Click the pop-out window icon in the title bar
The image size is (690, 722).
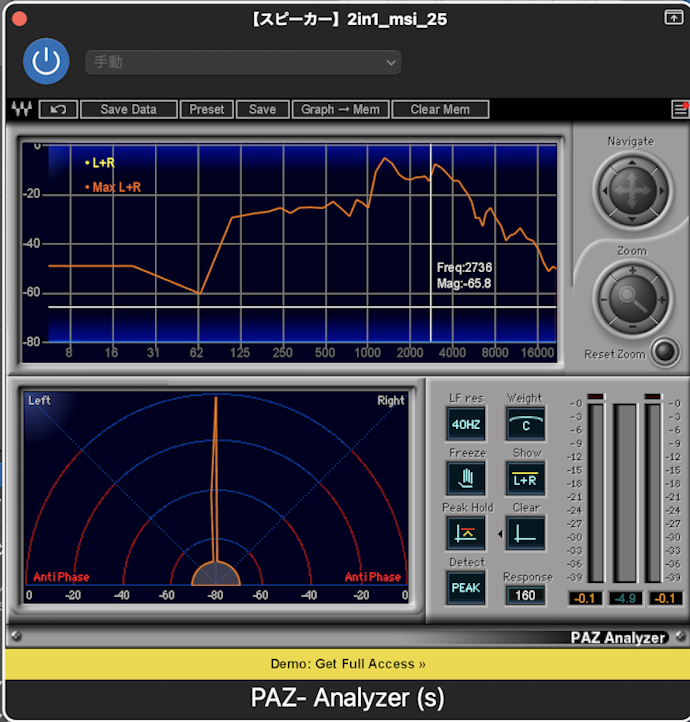(x=674, y=17)
